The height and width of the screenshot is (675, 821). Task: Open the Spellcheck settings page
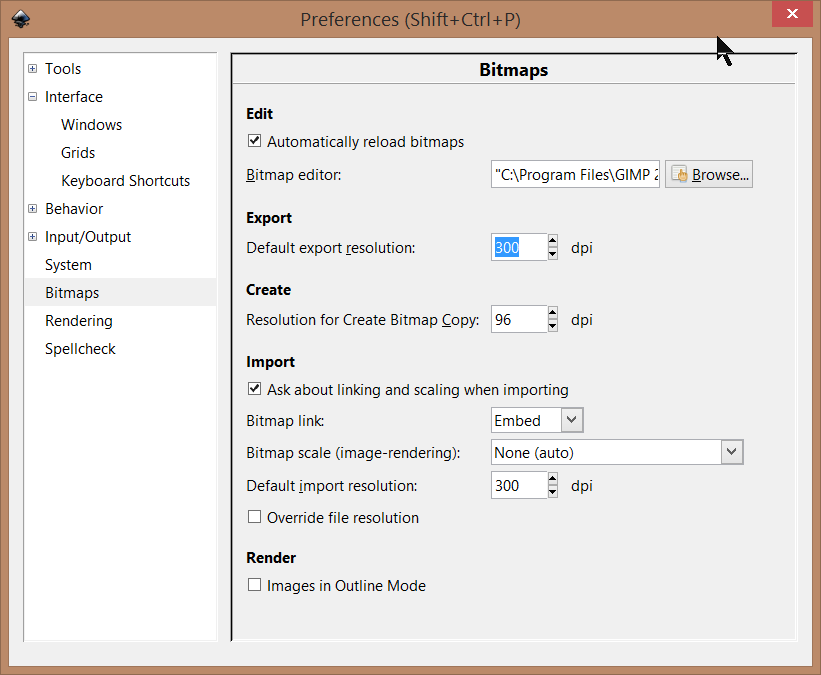(x=80, y=348)
